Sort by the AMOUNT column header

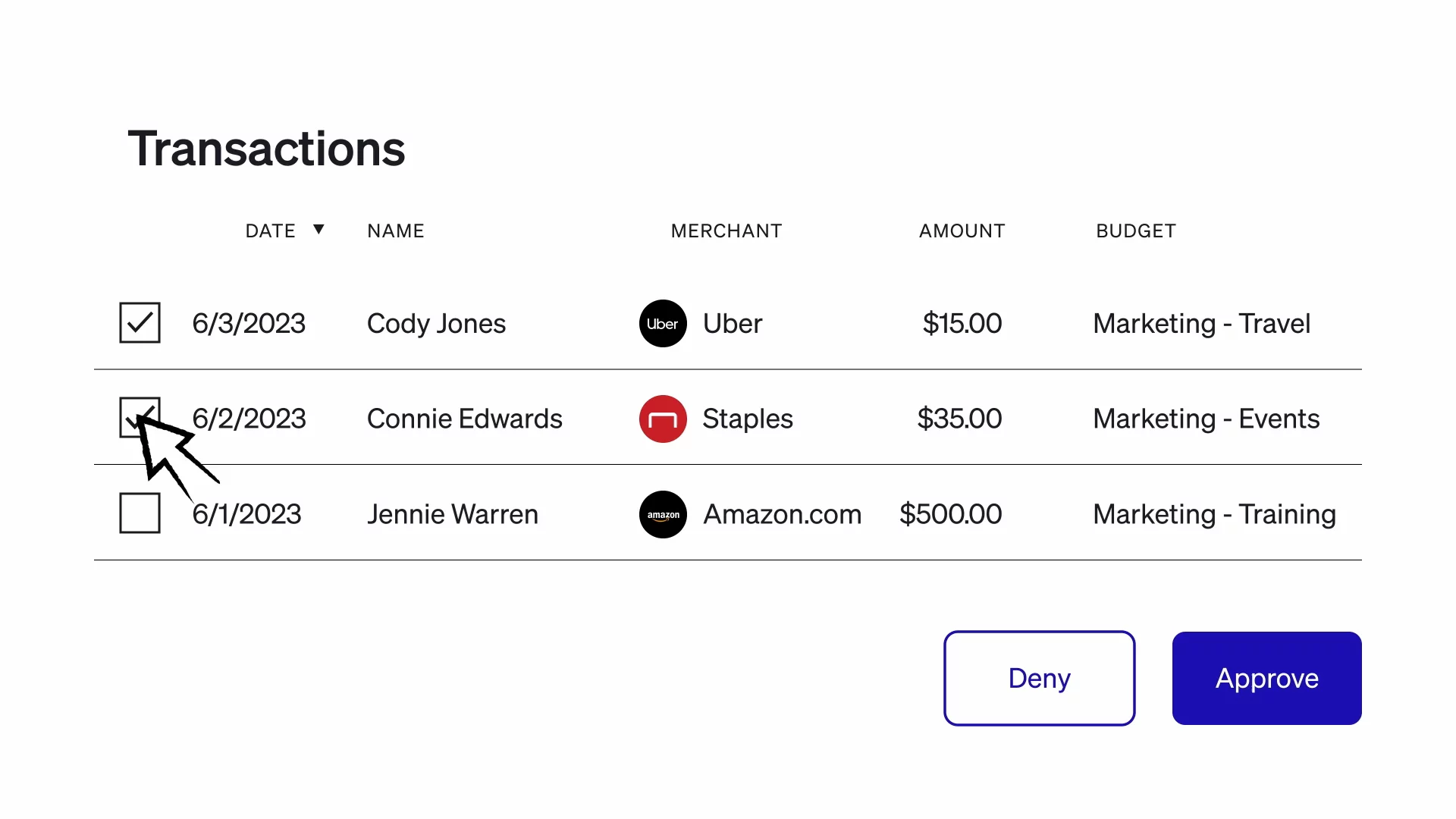coord(962,231)
